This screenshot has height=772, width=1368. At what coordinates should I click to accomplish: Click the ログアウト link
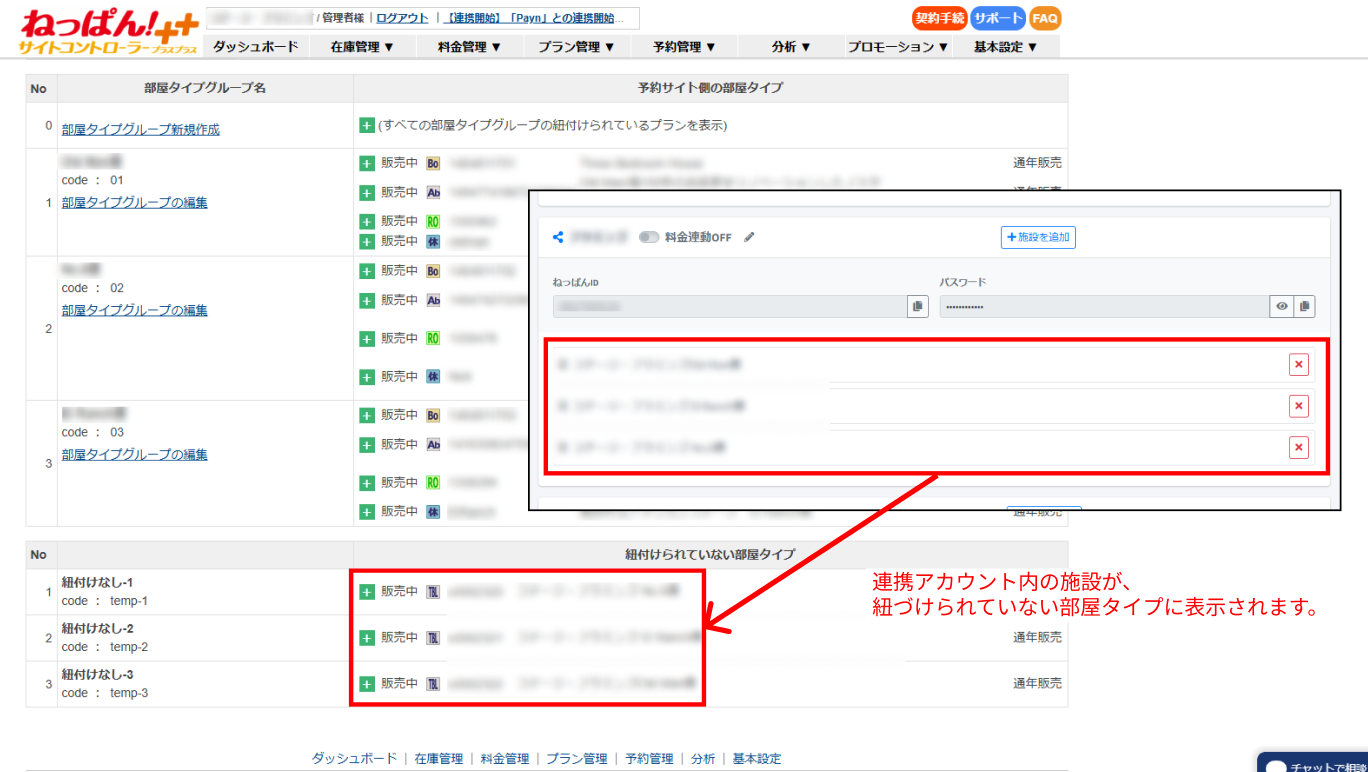click(x=402, y=18)
